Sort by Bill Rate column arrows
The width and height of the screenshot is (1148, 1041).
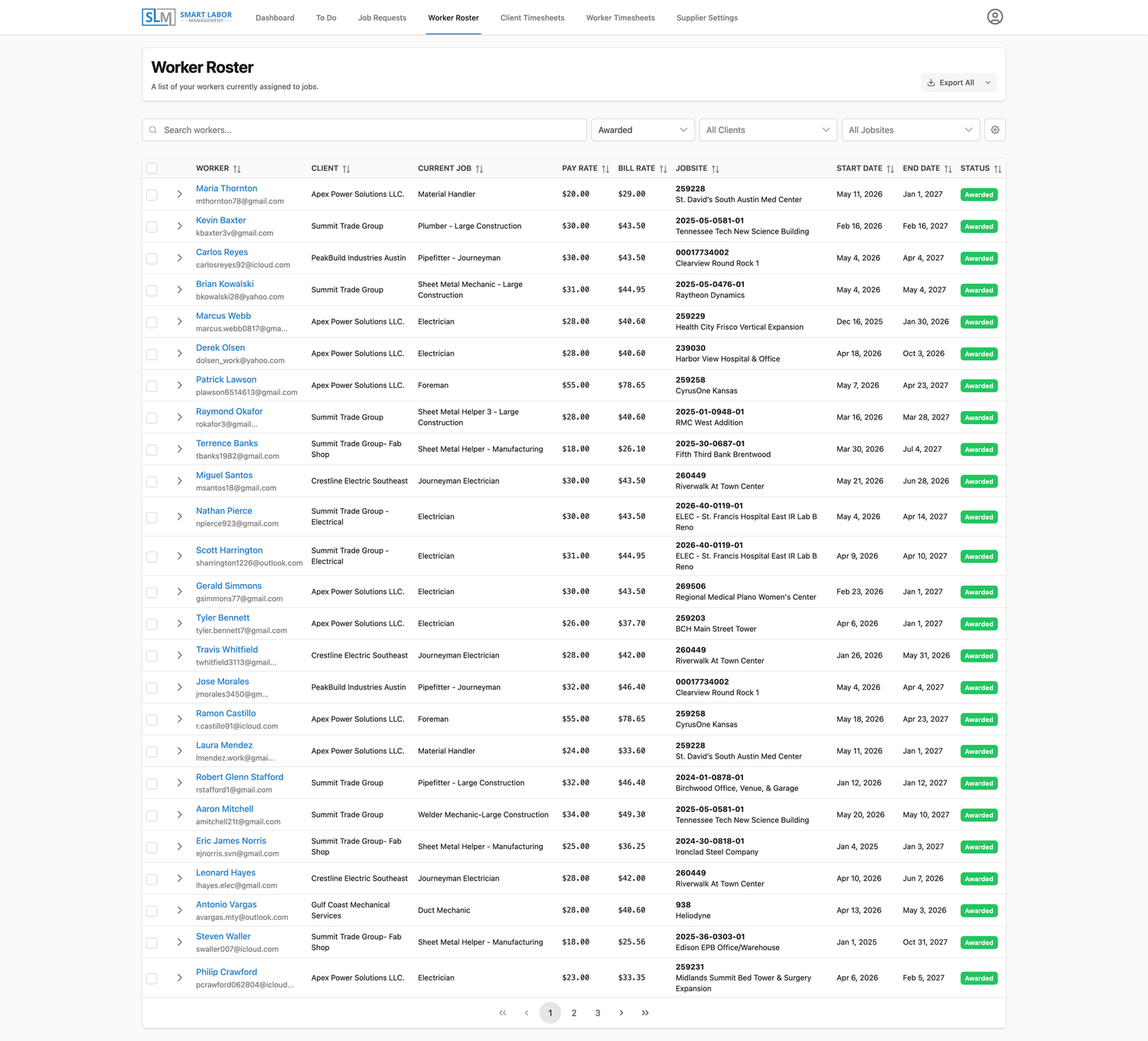click(x=664, y=168)
